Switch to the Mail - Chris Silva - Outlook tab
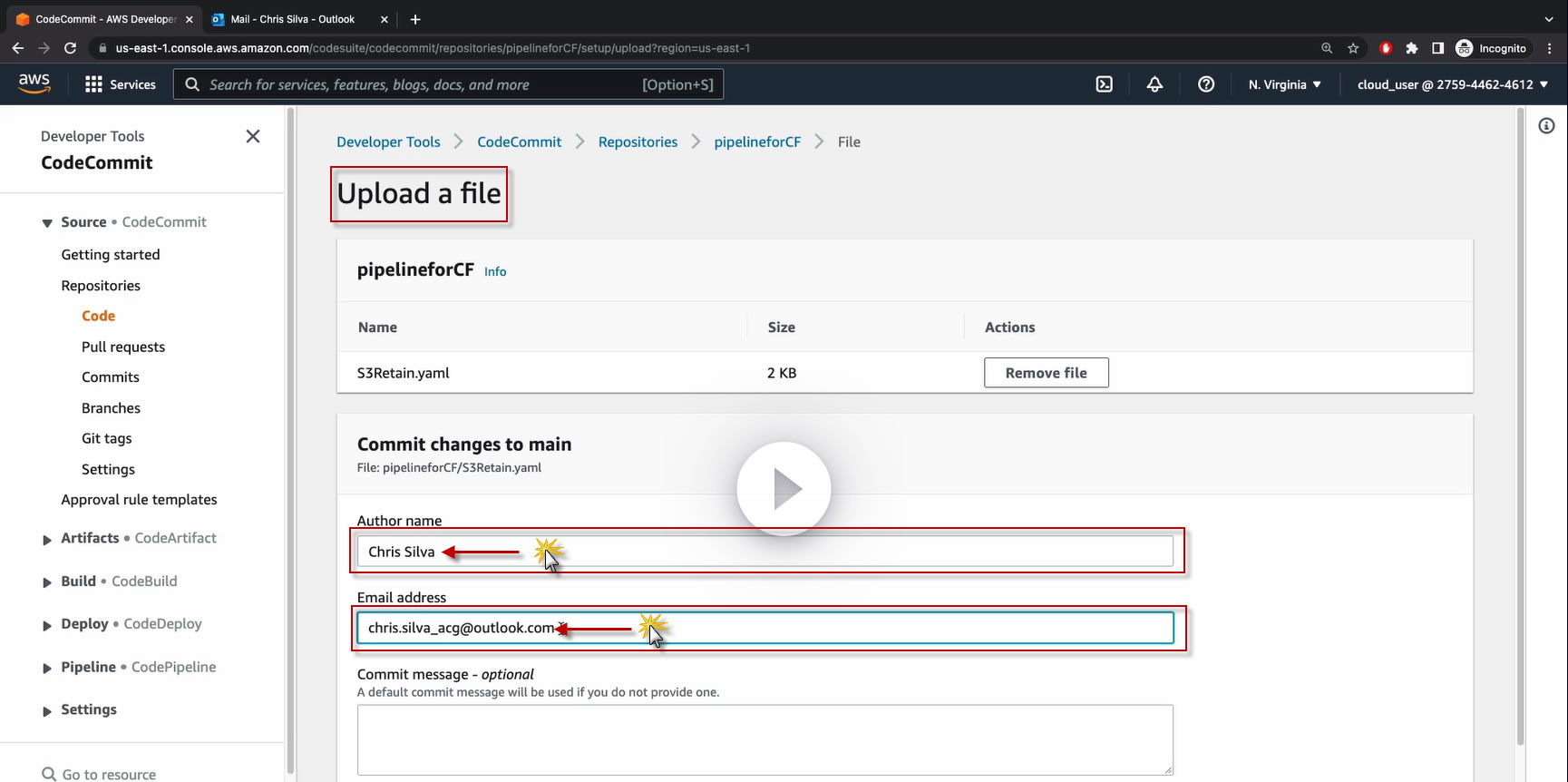This screenshot has height=782, width=1568. tap(292, 19)
